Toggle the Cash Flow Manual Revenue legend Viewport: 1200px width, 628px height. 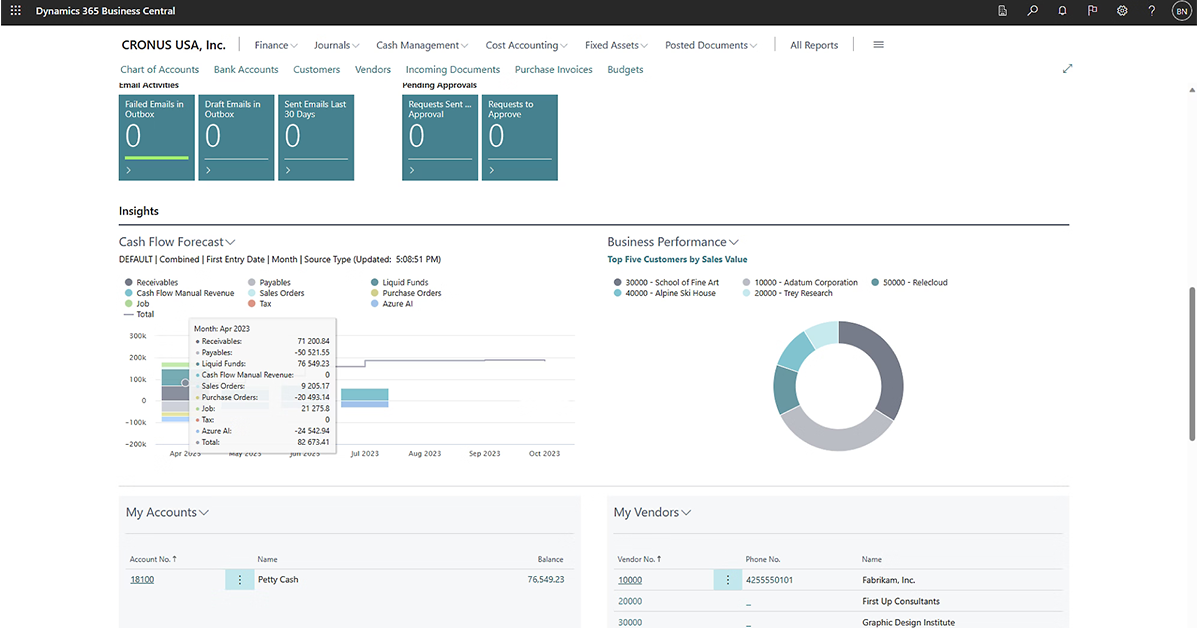pos(179,293)
